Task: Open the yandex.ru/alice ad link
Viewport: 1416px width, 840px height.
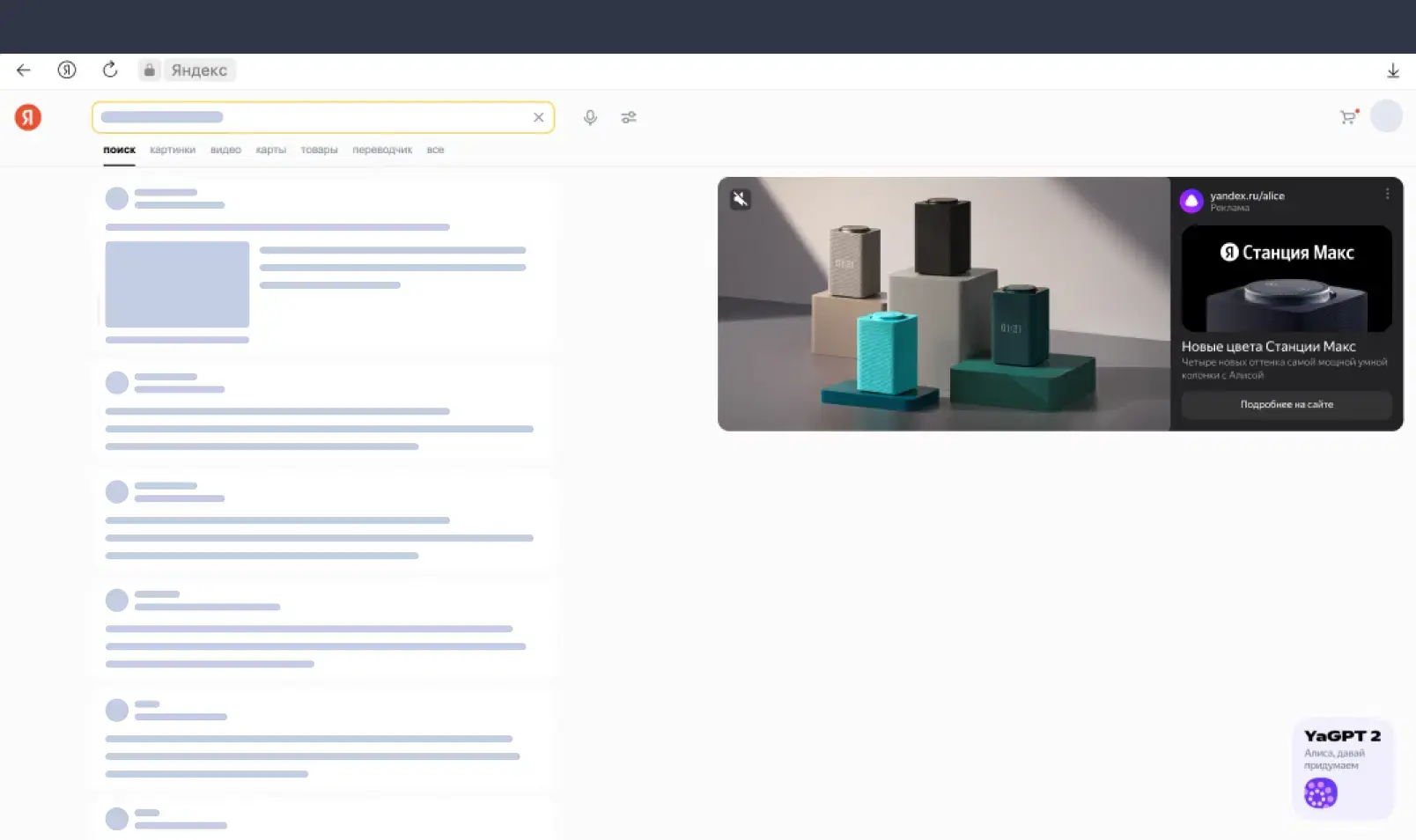Action: (1247, 195)
